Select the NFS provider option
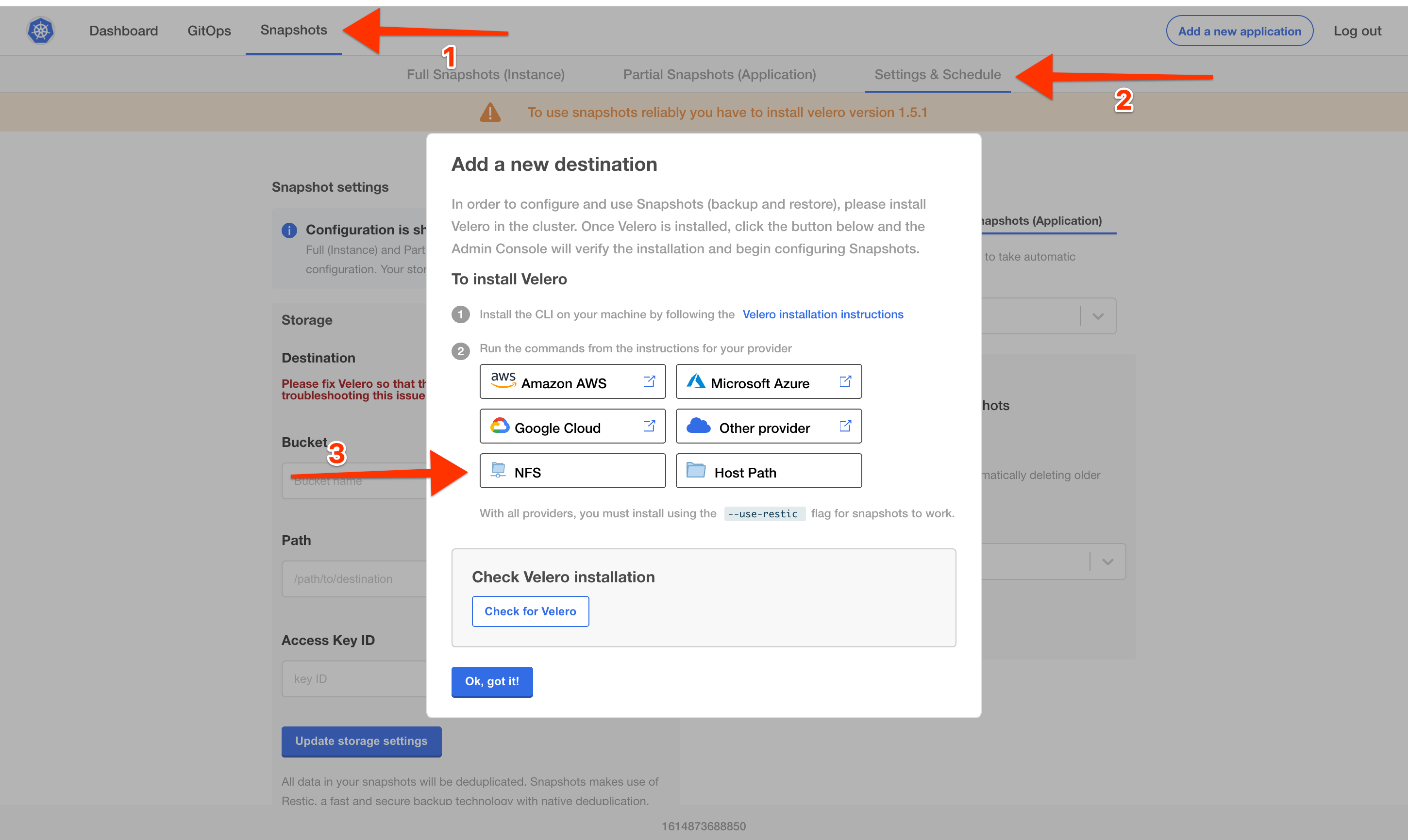The height and width of the screenshot is (840, 1408). (x=572, y=471)
